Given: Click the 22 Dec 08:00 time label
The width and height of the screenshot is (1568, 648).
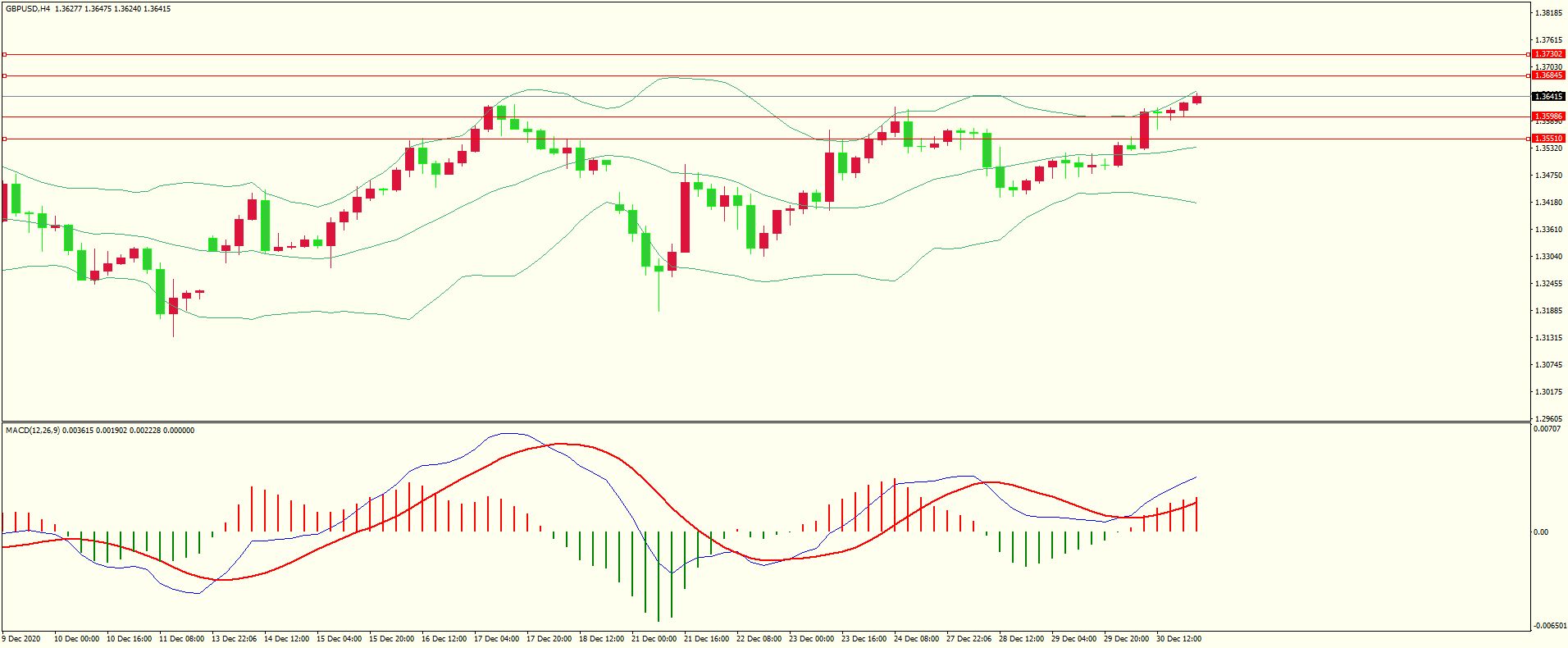Looking at the screenshot, I should (x=759, y=639).
